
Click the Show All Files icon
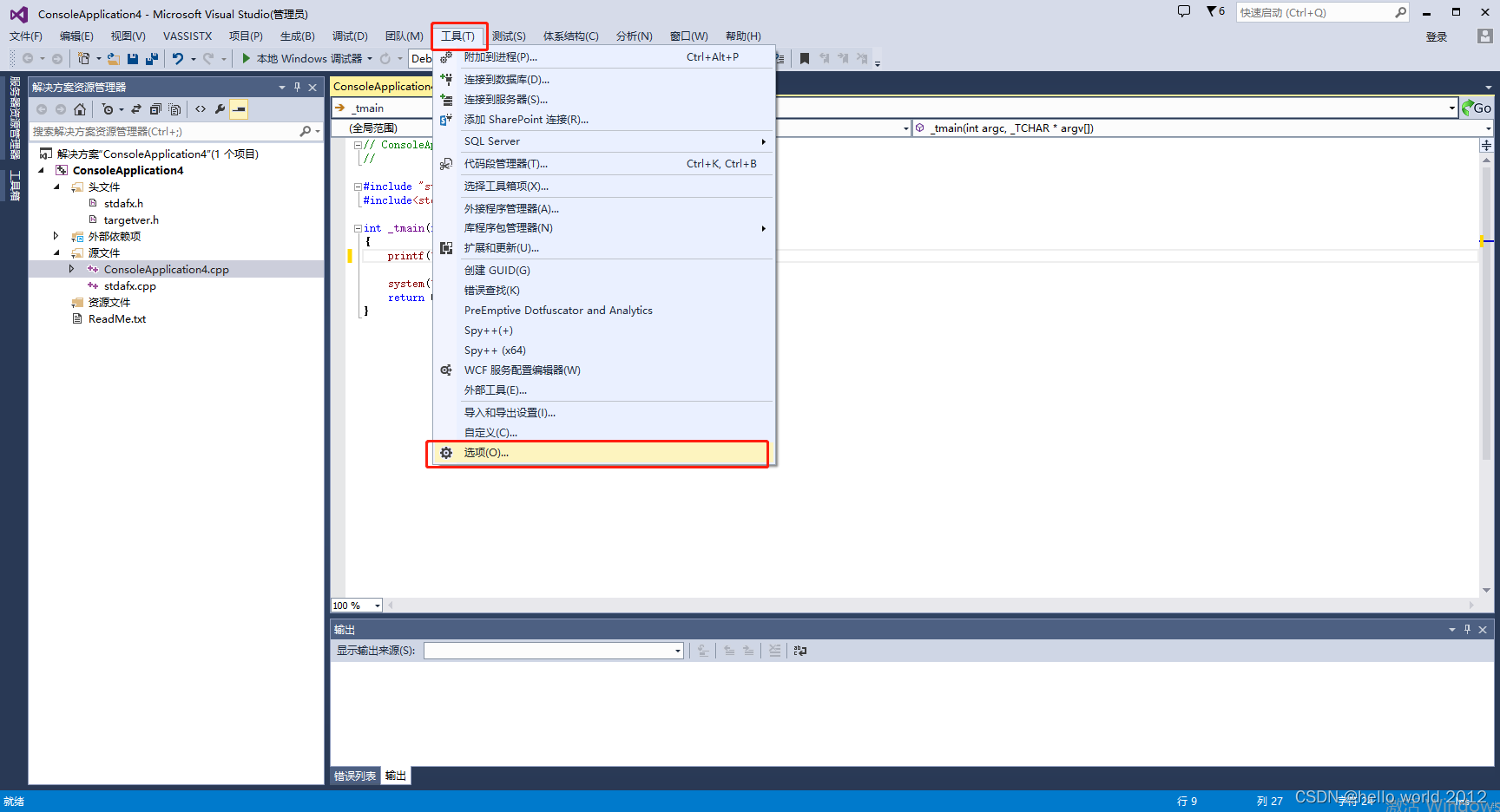pyautogui.click(x=174, y=109)
